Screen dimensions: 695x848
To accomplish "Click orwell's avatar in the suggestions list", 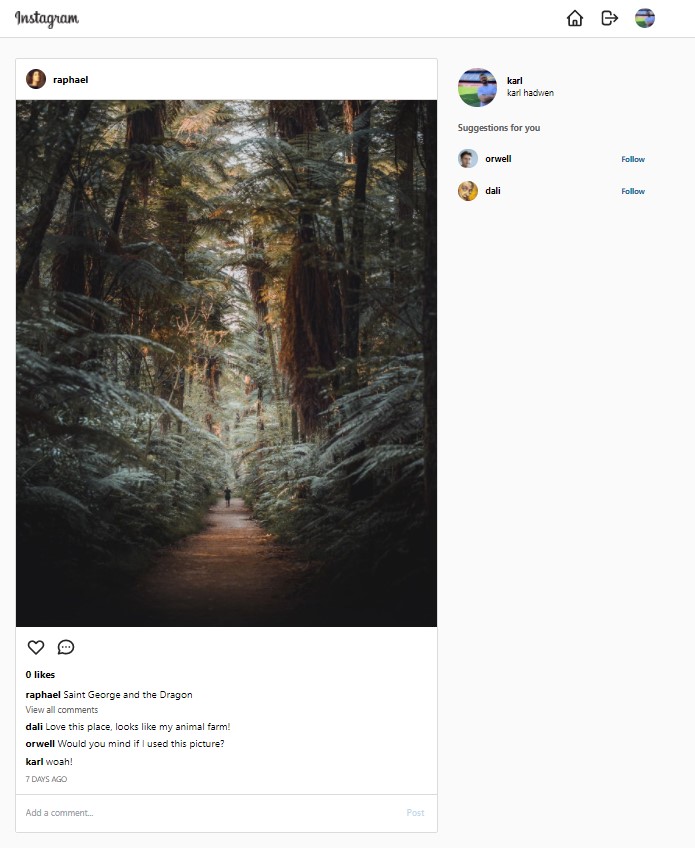I will pyautogui.click(x=467, y=158).
